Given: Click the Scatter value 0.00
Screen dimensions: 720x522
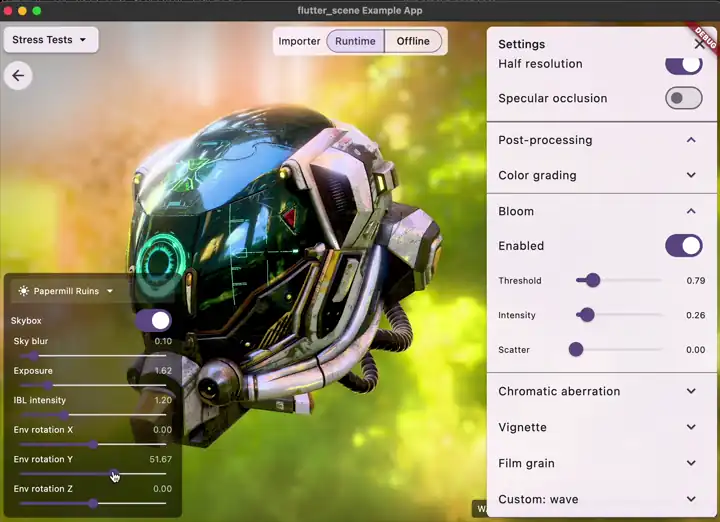Looking at the screenshot, I should coord(696,350).
